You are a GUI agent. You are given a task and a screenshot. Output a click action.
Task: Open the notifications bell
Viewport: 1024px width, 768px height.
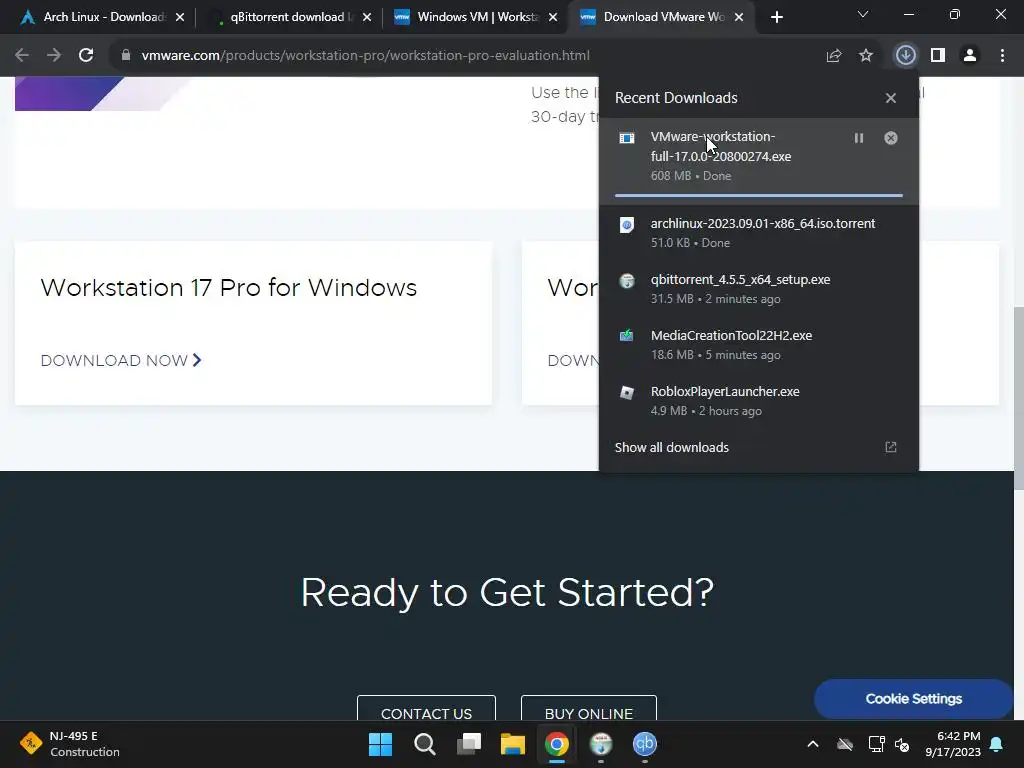click(x=997, y=744)
